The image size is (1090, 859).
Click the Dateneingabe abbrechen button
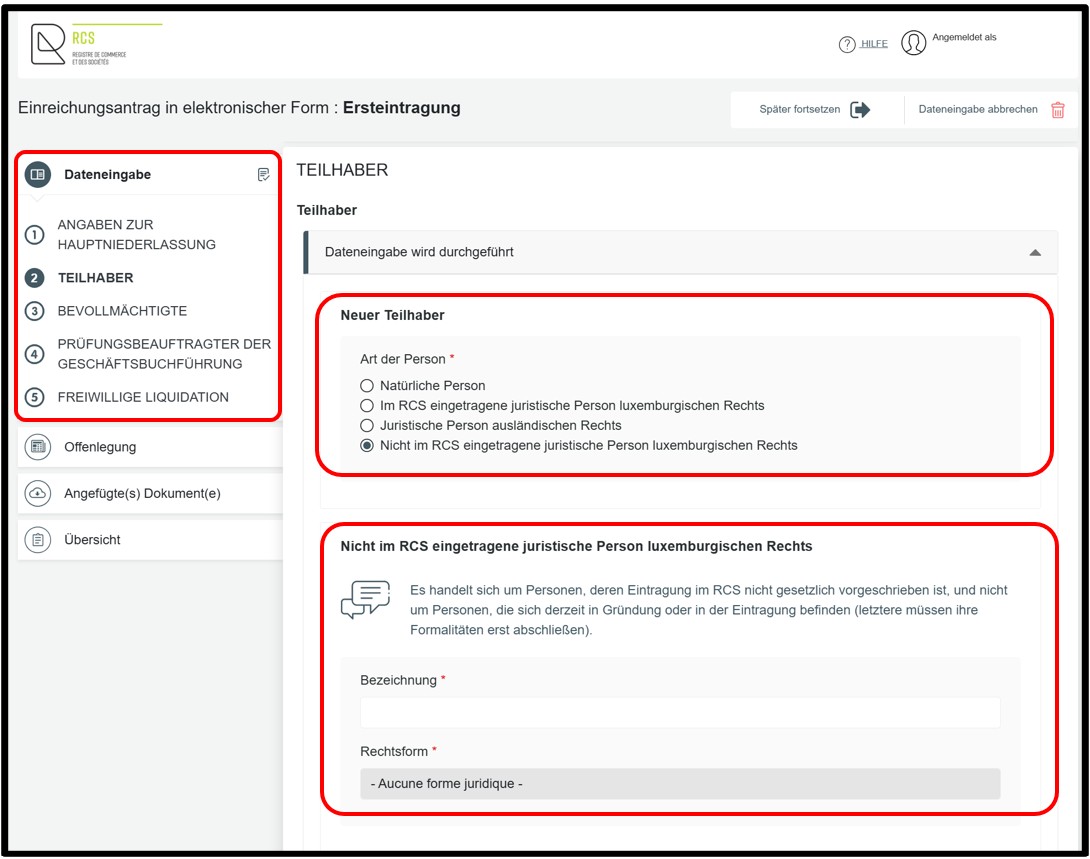point(991,110)
